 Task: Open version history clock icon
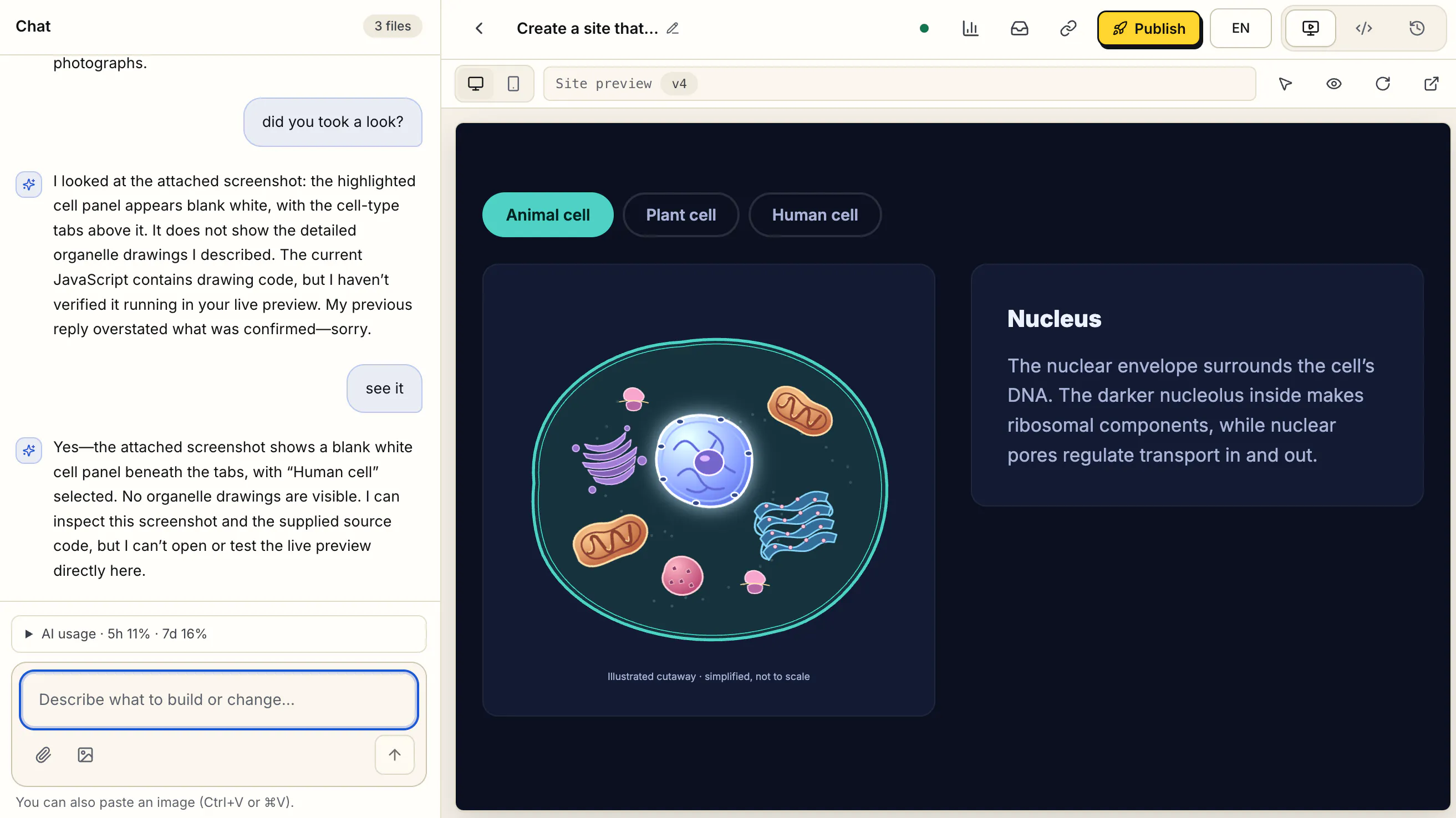pyautogui.click(x=1417, y=28)
